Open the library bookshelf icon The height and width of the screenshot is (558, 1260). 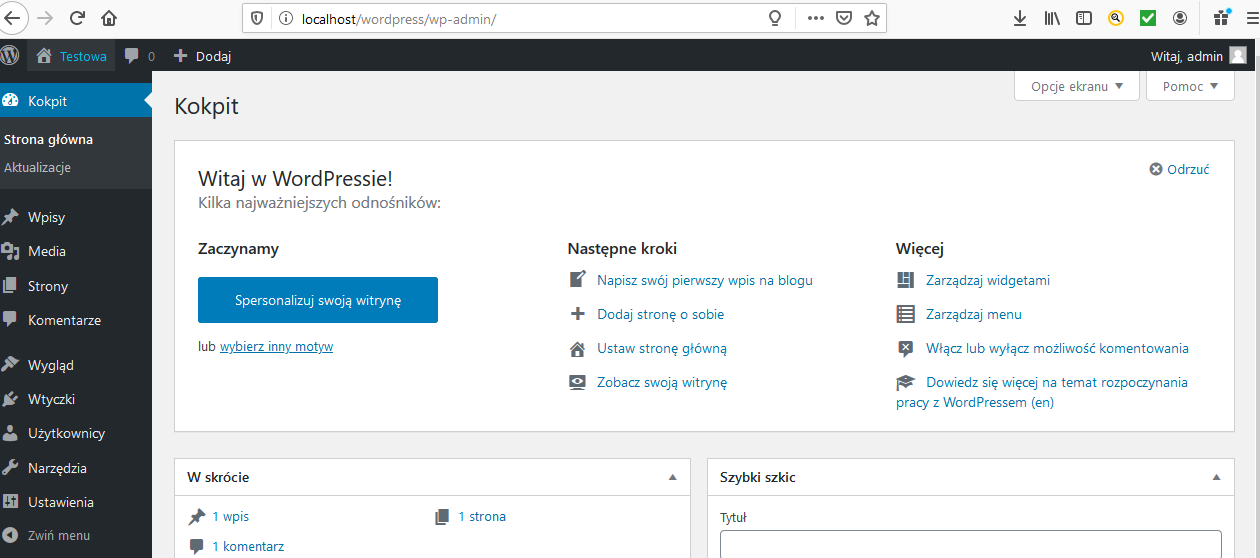point(1052,18)
